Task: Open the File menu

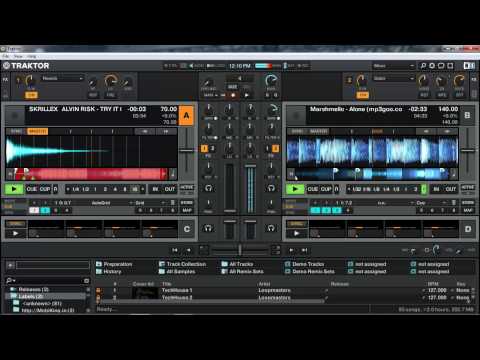Action: 6,56
